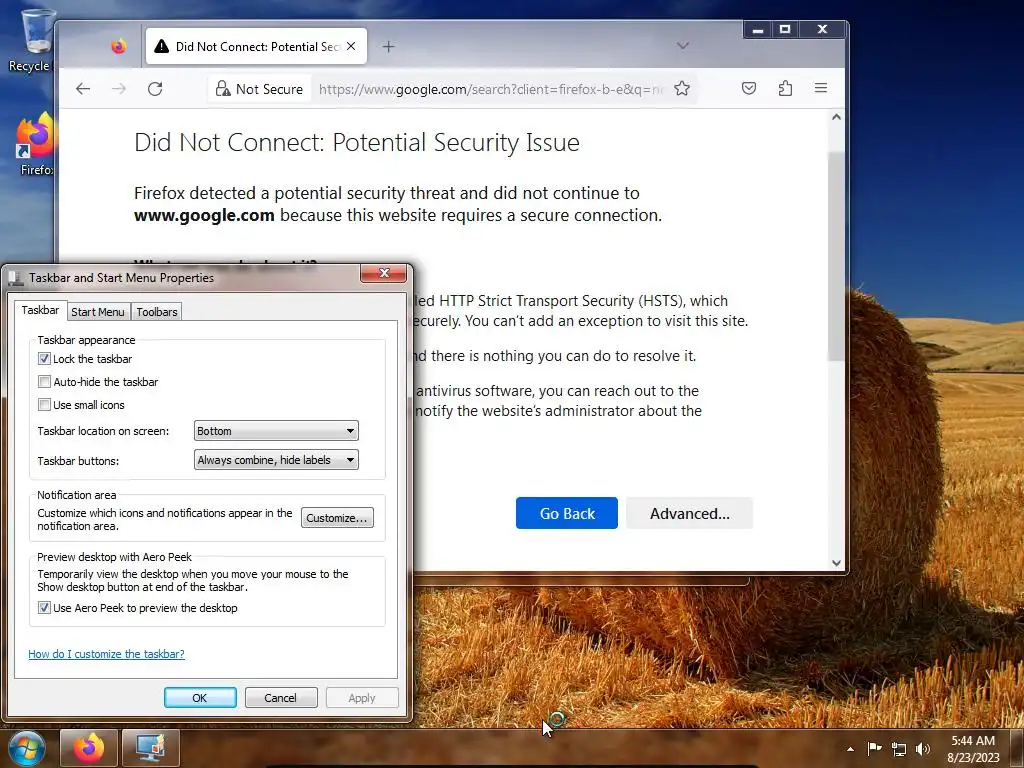Open Firefox hamburger application menu
This screenshot has height=768, width=1024.
pos(821,88)
